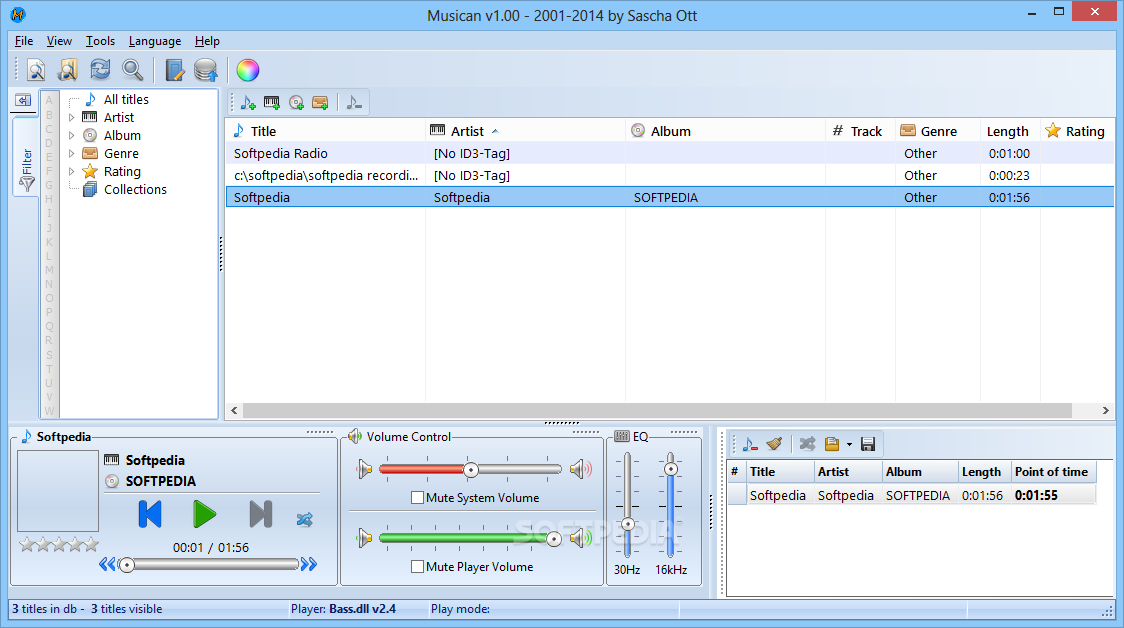1124x628 pixels.
Task: Sort by the Genre column header
Action: pyautogui.click(x=938, y=131)
